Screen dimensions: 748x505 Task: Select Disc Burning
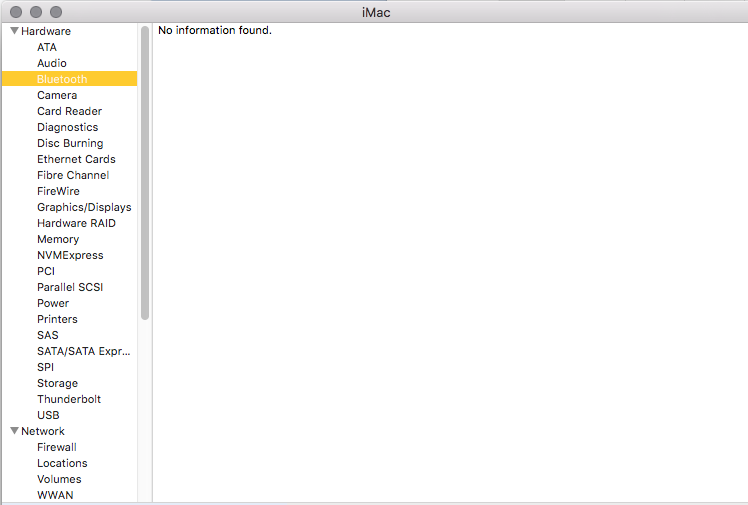point(70,143)
